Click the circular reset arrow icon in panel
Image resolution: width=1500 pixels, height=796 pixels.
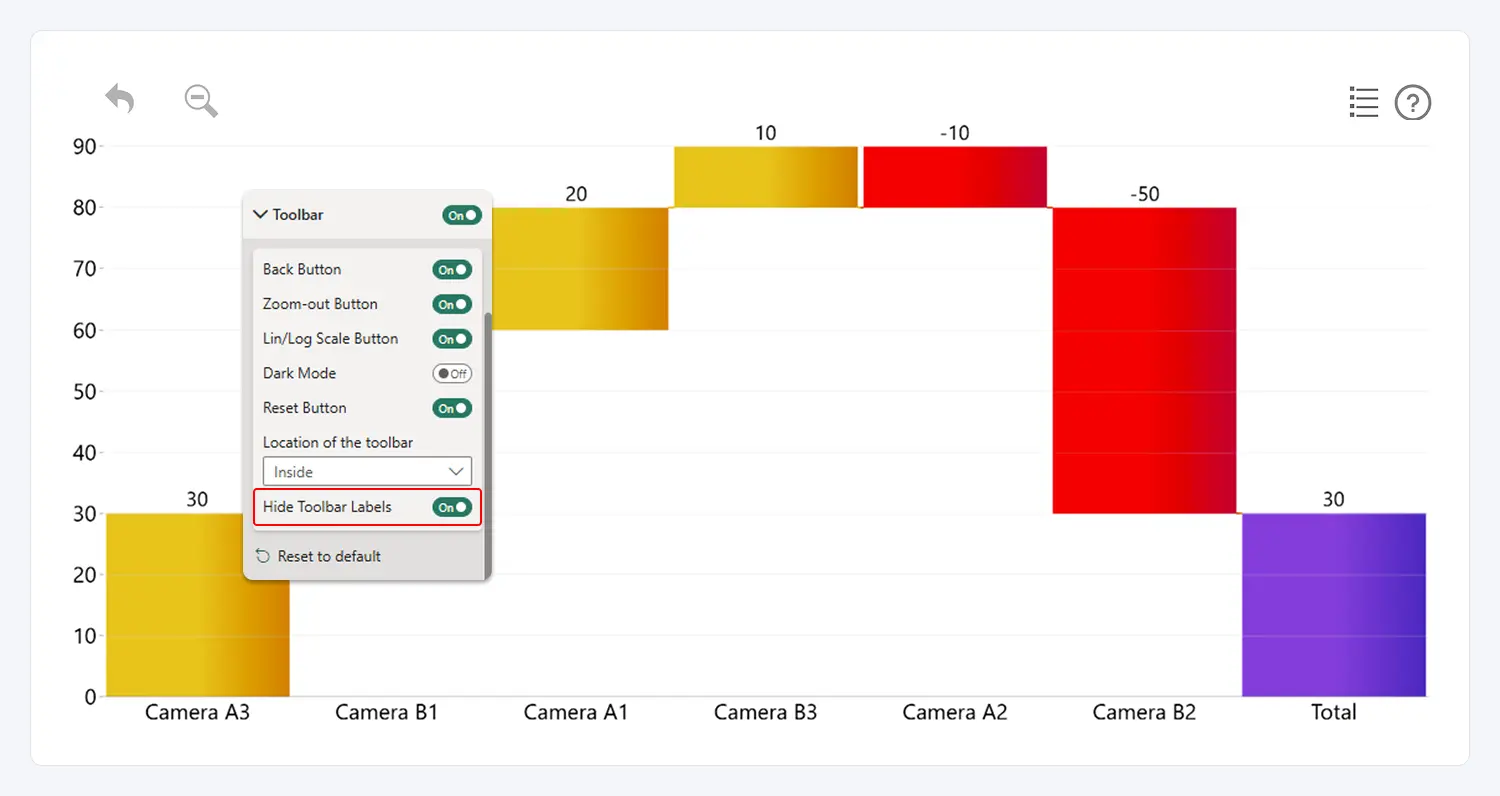[262, 556]
